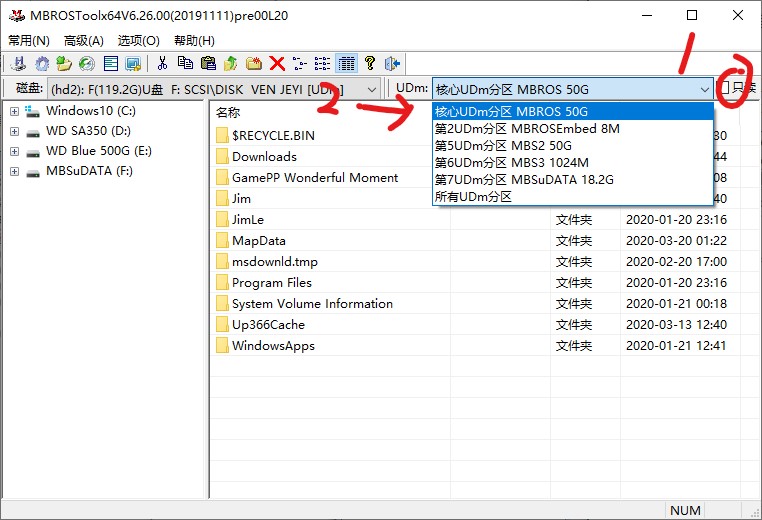762x520 pixels.
Task: Click the exit door toolbar icon
Action: [x=392, y=63]
